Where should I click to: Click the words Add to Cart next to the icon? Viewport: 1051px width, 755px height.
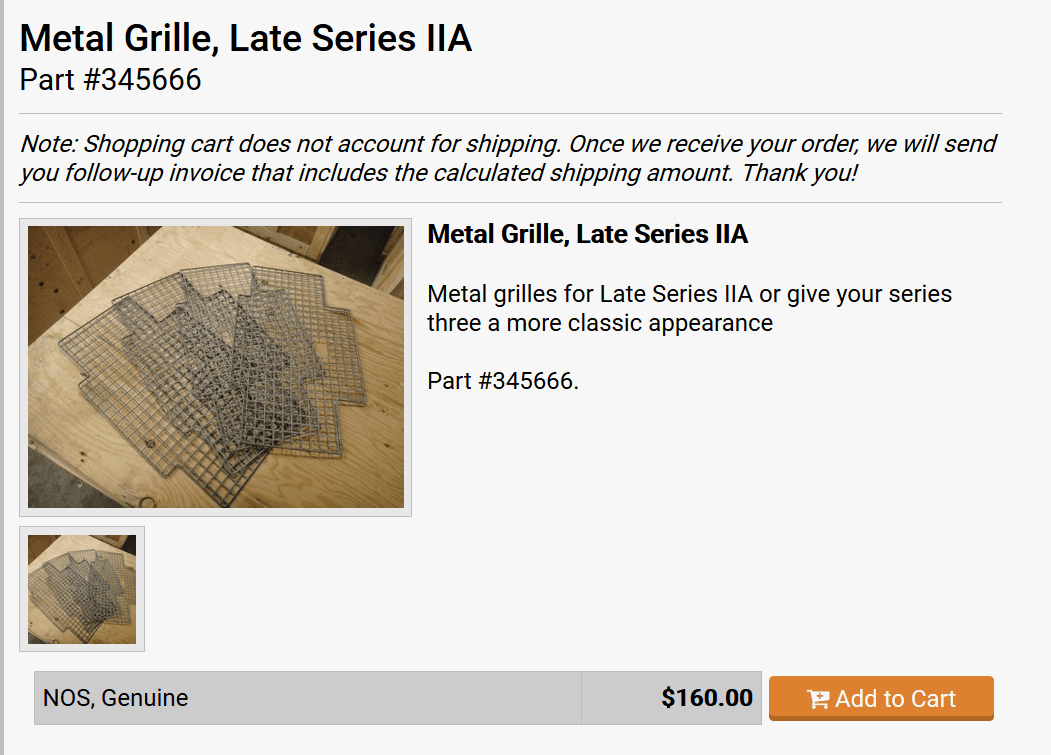click(x=895, y=699)
